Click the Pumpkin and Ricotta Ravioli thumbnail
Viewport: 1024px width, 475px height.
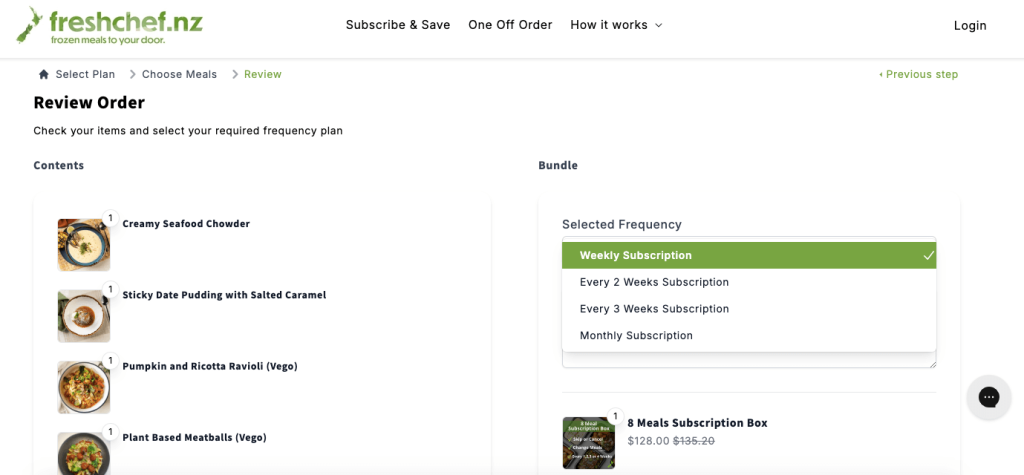click(x=84, y=387)
